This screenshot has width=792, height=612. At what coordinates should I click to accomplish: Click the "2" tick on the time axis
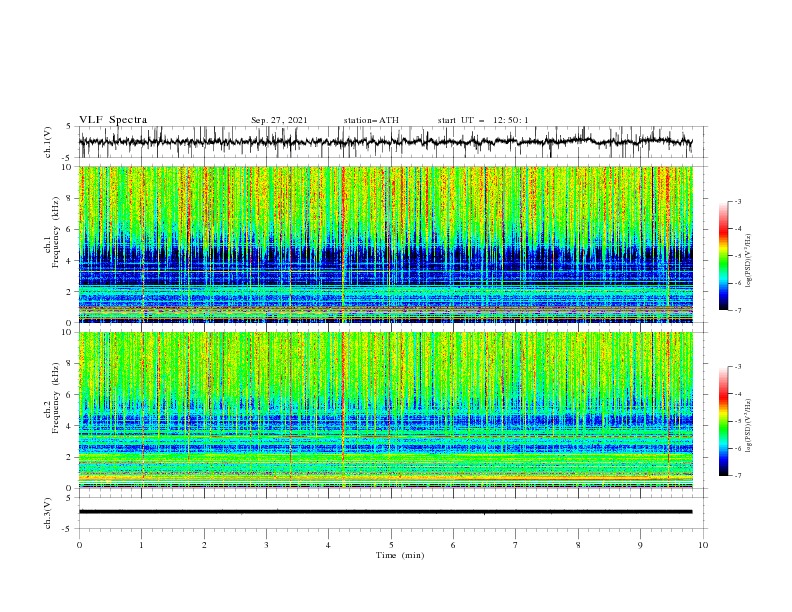point(204,545)
